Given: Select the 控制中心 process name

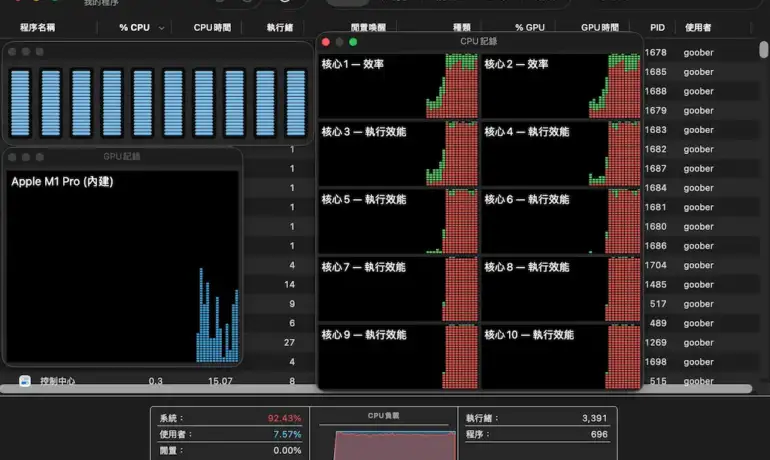Looking at the screenshot, I should coord(57,381).
